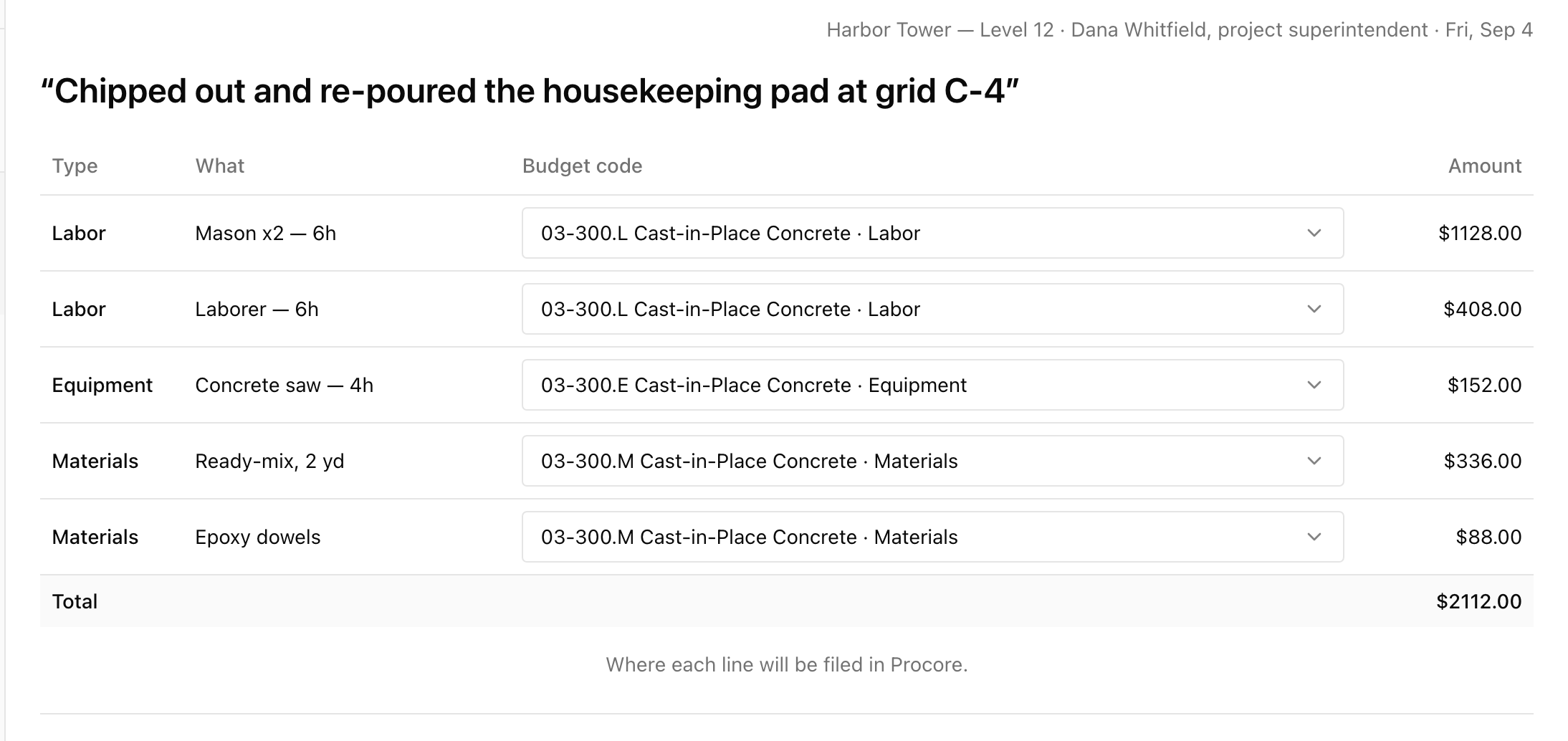The width and height of the screenshot is (1568, 741).
Task: Select the $1128.00 amount for Mason
Action: pyautogui.click(x=1480, y=233)
